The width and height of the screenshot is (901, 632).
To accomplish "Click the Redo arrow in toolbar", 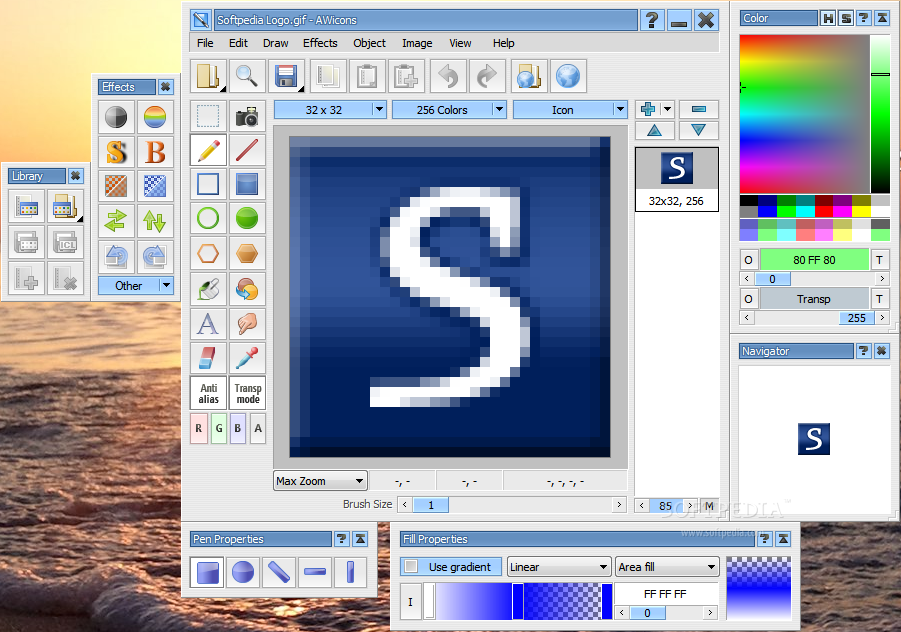I will [x=487, y=76].
